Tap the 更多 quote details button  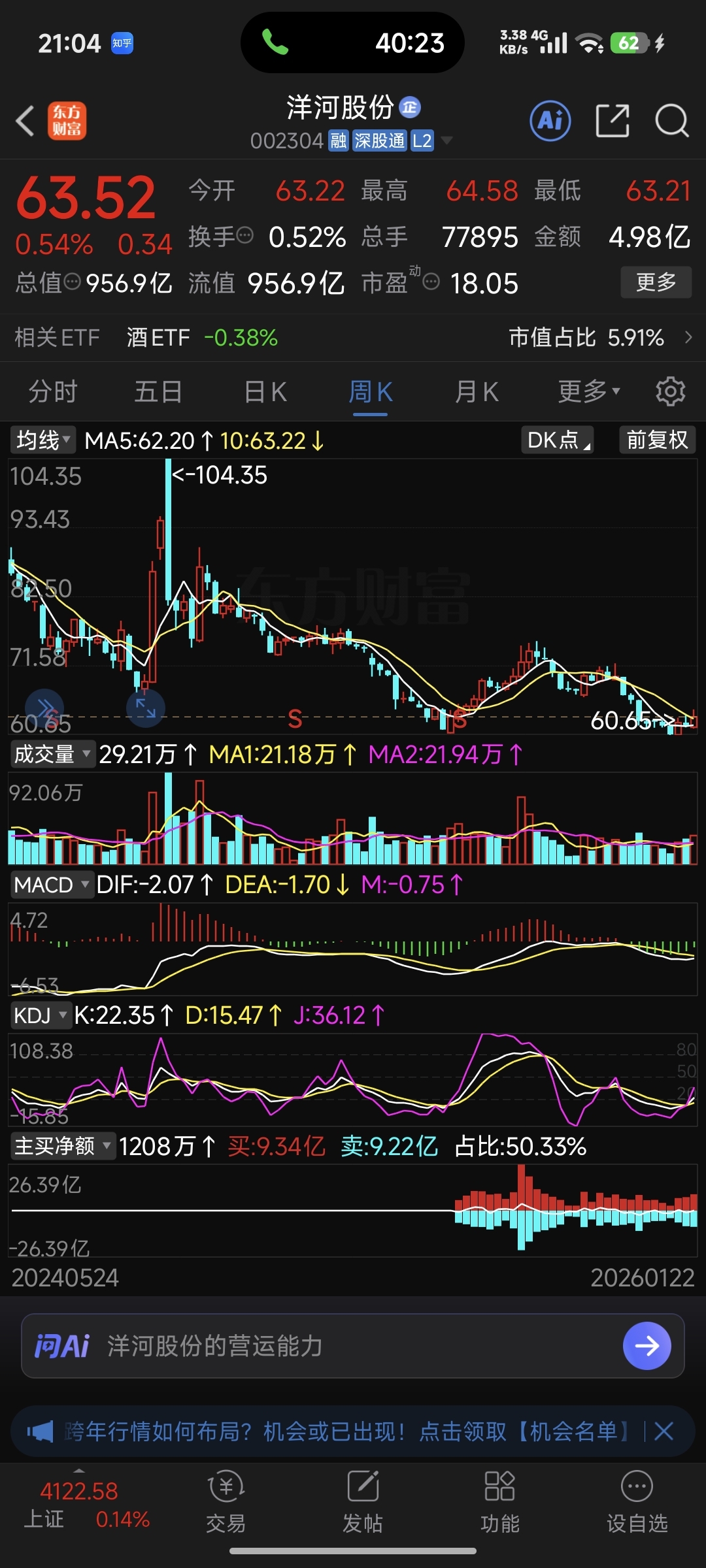click(656, 282)
